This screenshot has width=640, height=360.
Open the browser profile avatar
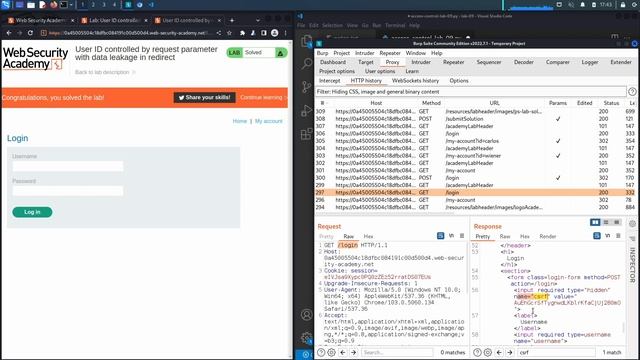click(x=275, y=33)
